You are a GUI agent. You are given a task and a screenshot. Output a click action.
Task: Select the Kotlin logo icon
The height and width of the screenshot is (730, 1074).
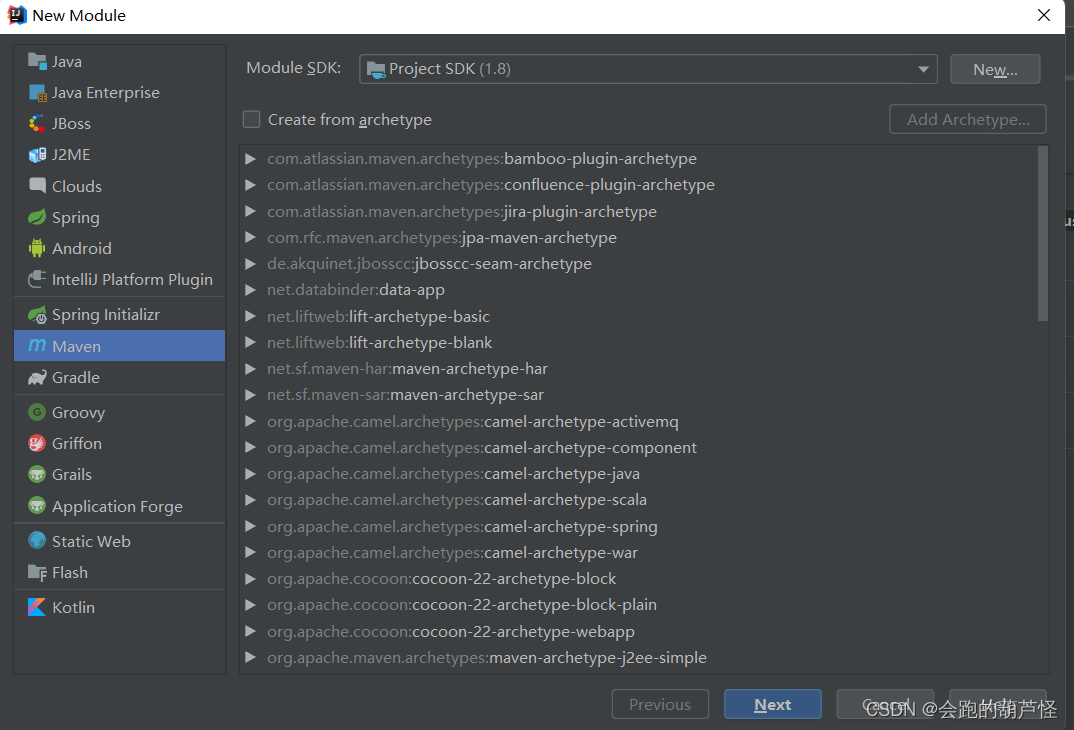point(37,607)
